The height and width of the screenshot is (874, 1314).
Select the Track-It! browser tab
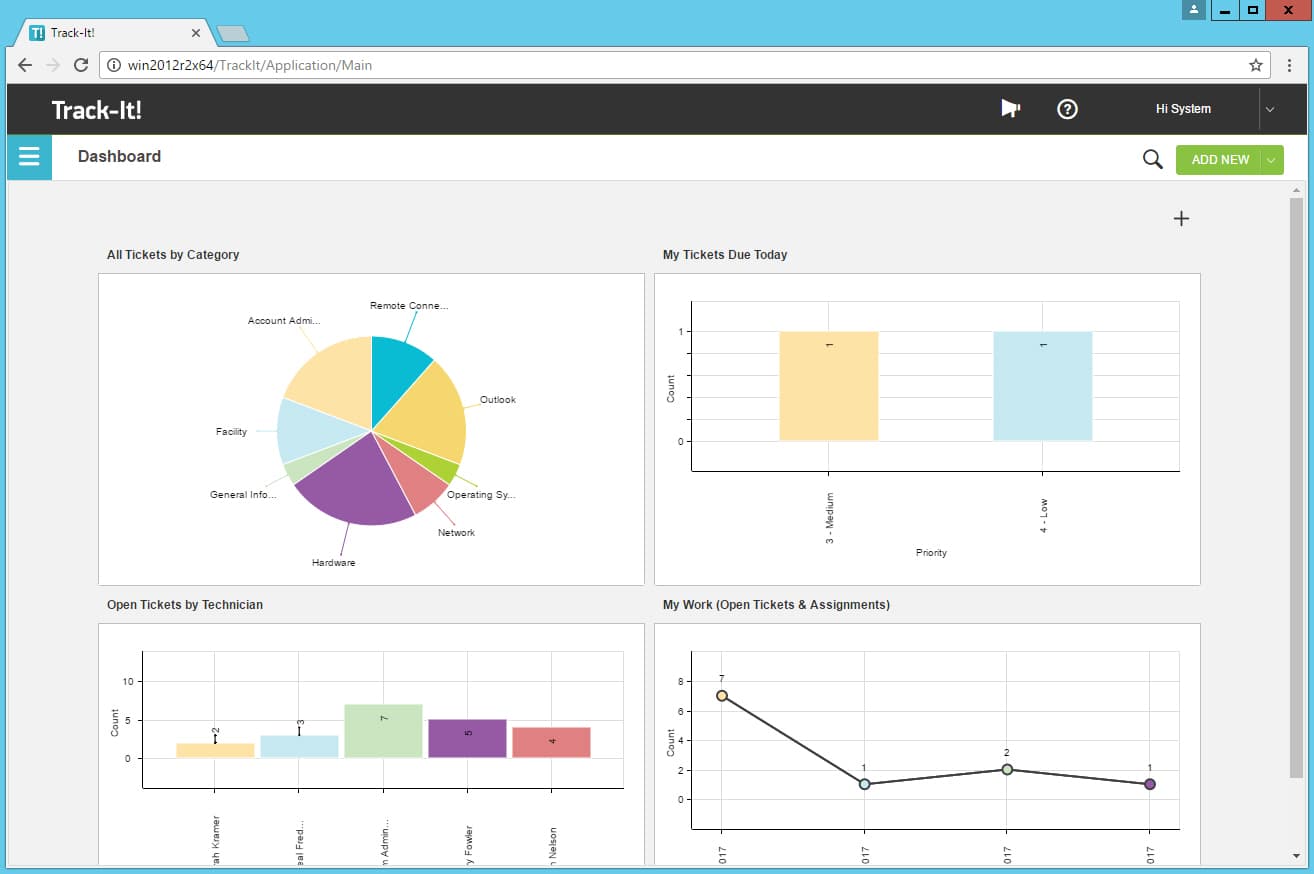110,33
